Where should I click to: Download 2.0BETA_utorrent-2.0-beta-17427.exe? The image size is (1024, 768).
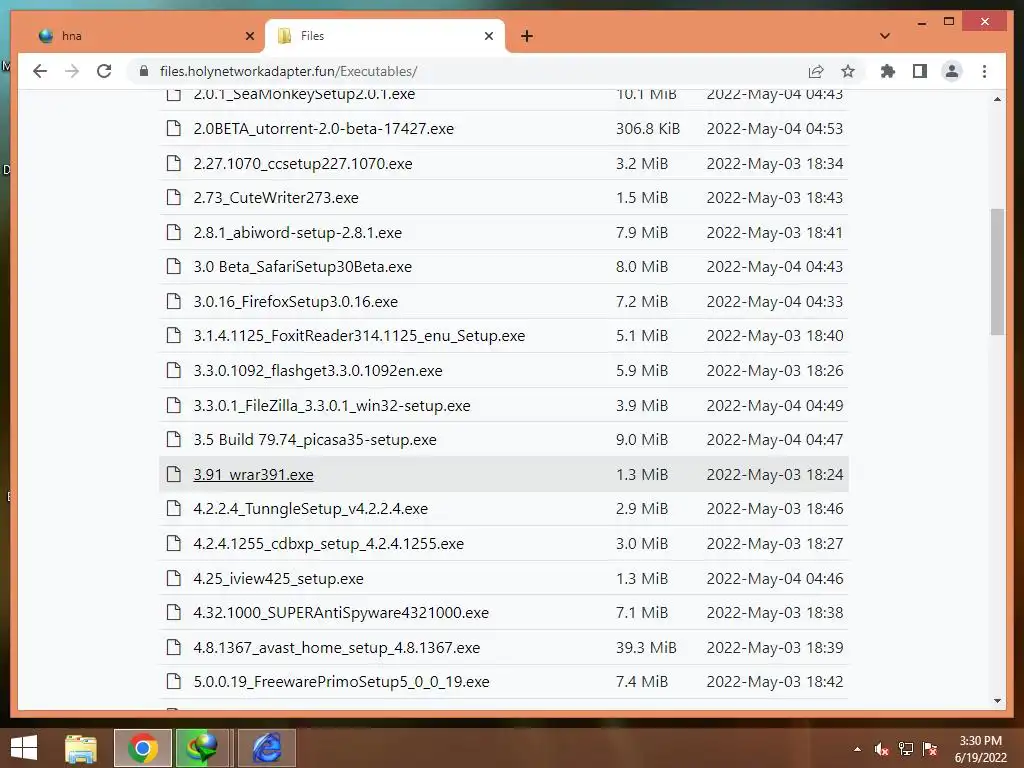(323, 129)
